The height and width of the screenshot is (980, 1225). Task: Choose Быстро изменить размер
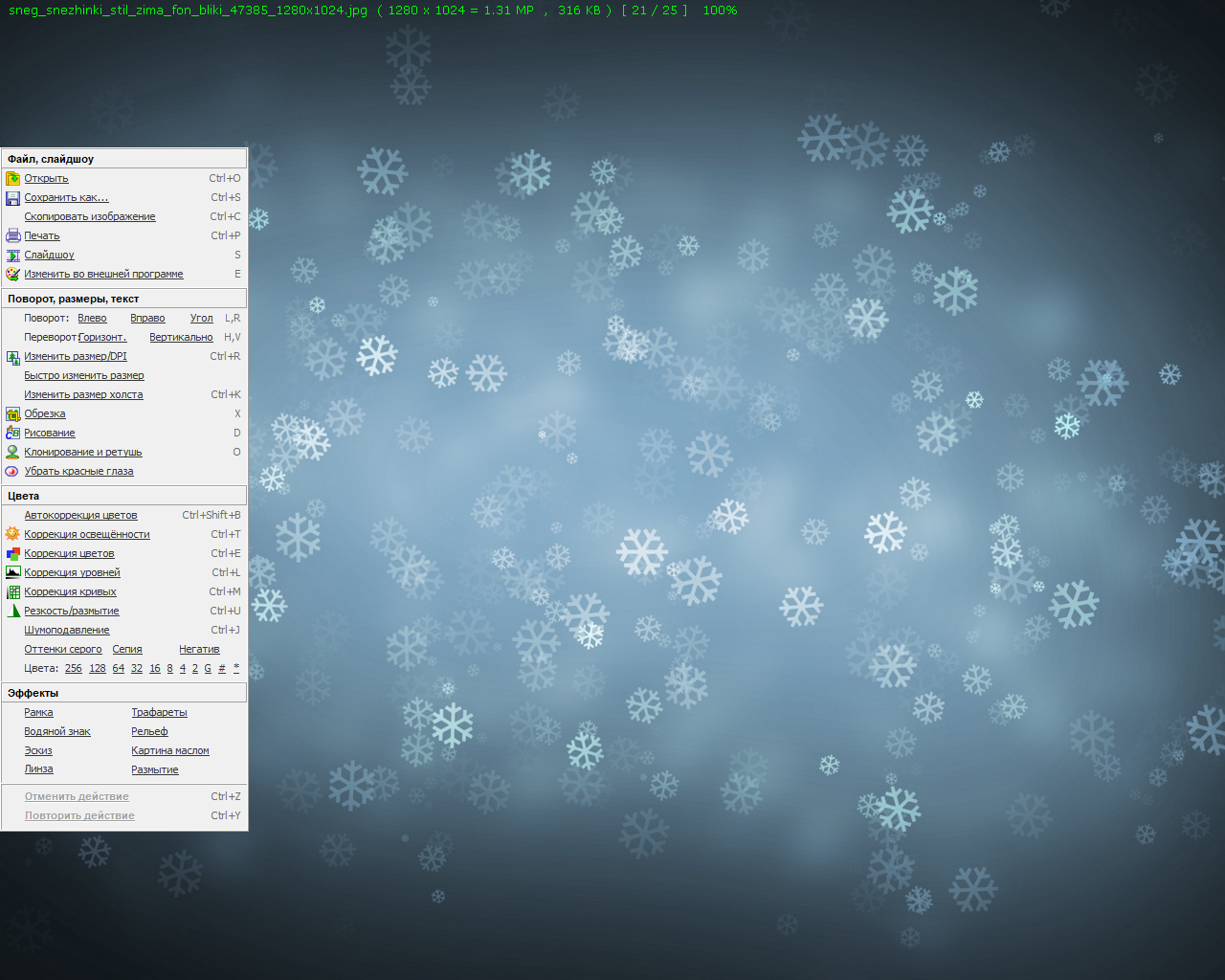point(84,376)
